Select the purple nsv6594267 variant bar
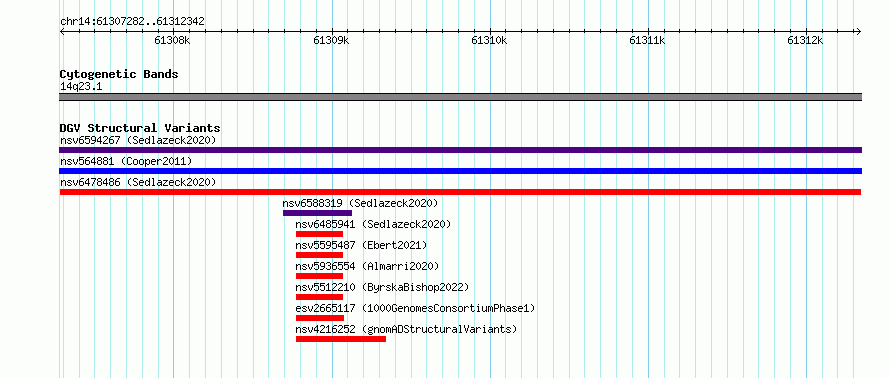The width and height of the screenshot is (890, 378). [x=460, y=150]
